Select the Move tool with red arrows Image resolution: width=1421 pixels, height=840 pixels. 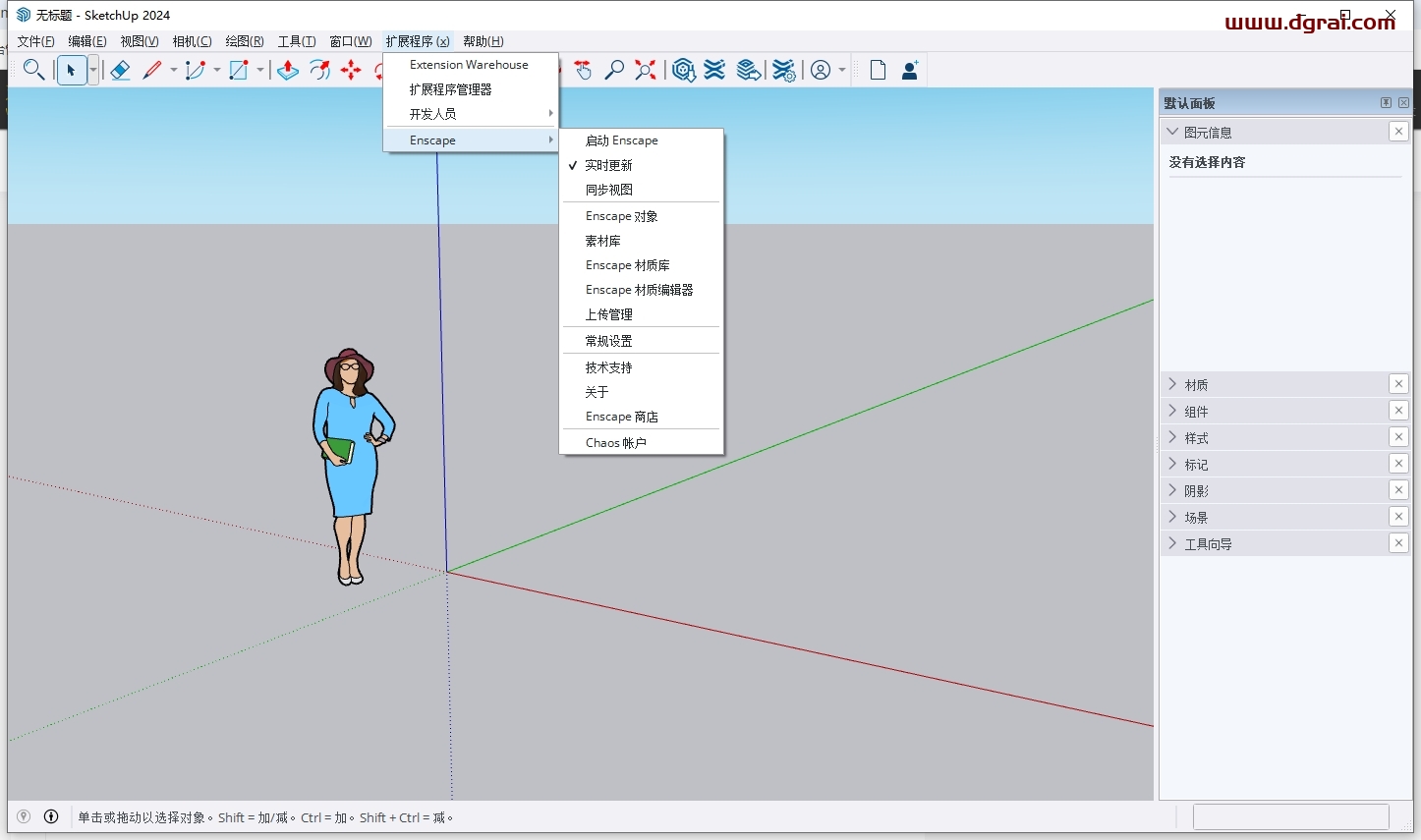click(x=351, y=70)
